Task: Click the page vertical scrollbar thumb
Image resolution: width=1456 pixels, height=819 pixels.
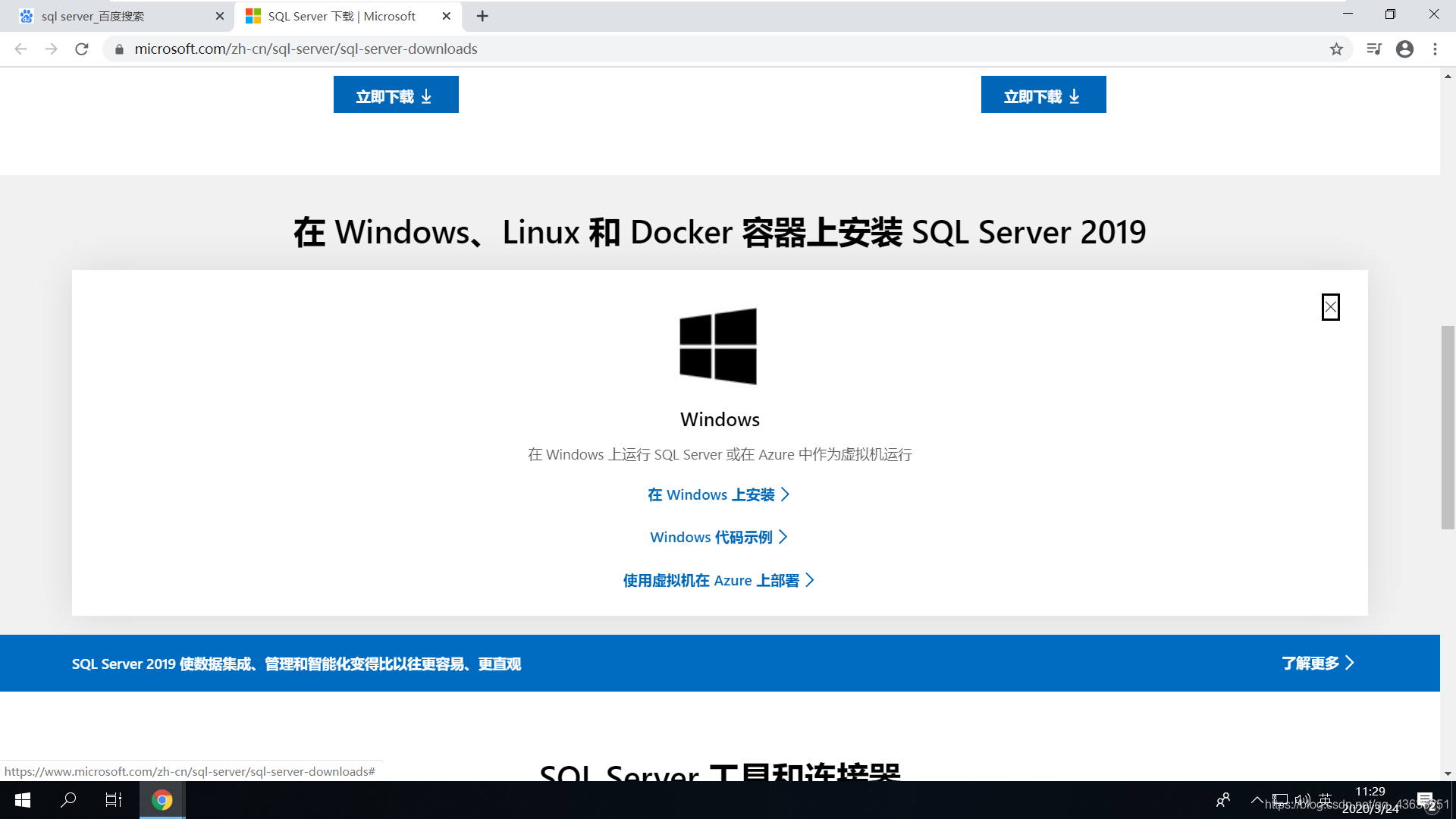Action: click(1448, 427)
